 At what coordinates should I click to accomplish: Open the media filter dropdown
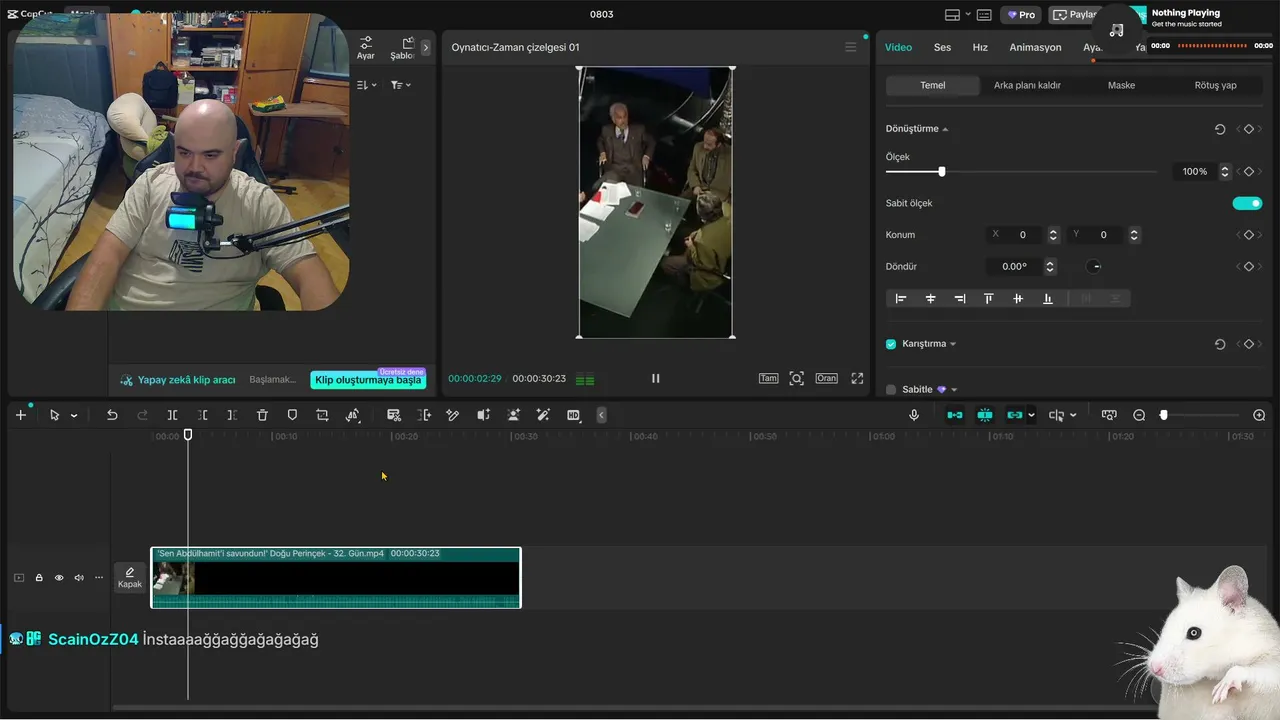click(401, 85)
